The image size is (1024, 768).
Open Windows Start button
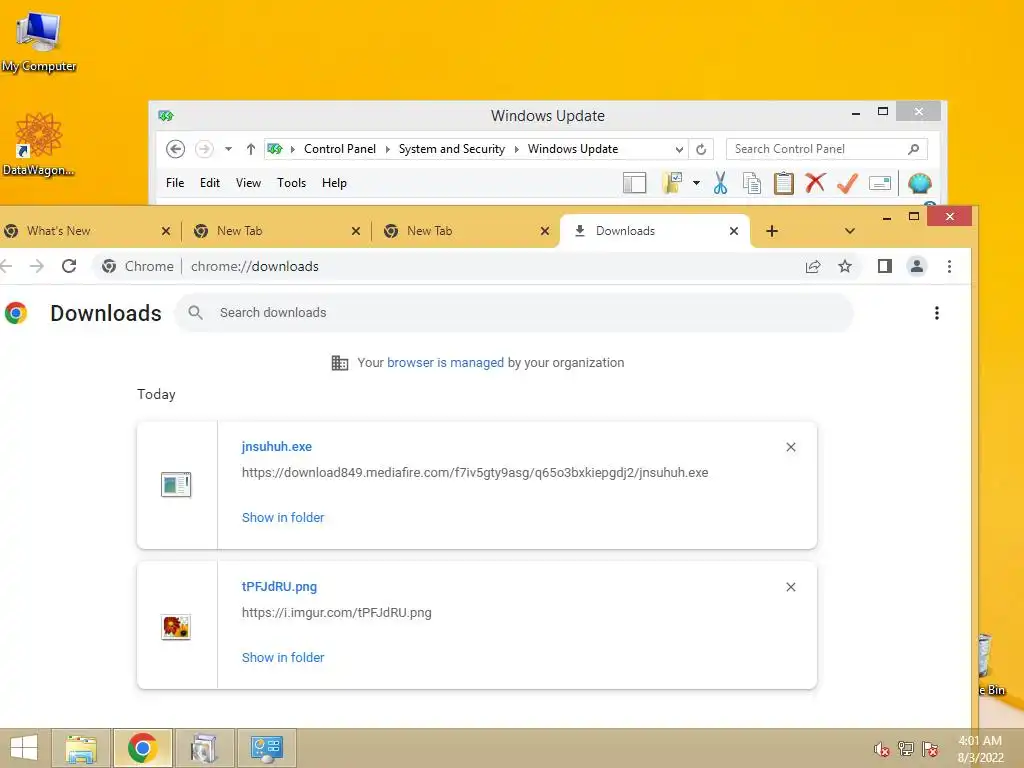pos(24,748)
